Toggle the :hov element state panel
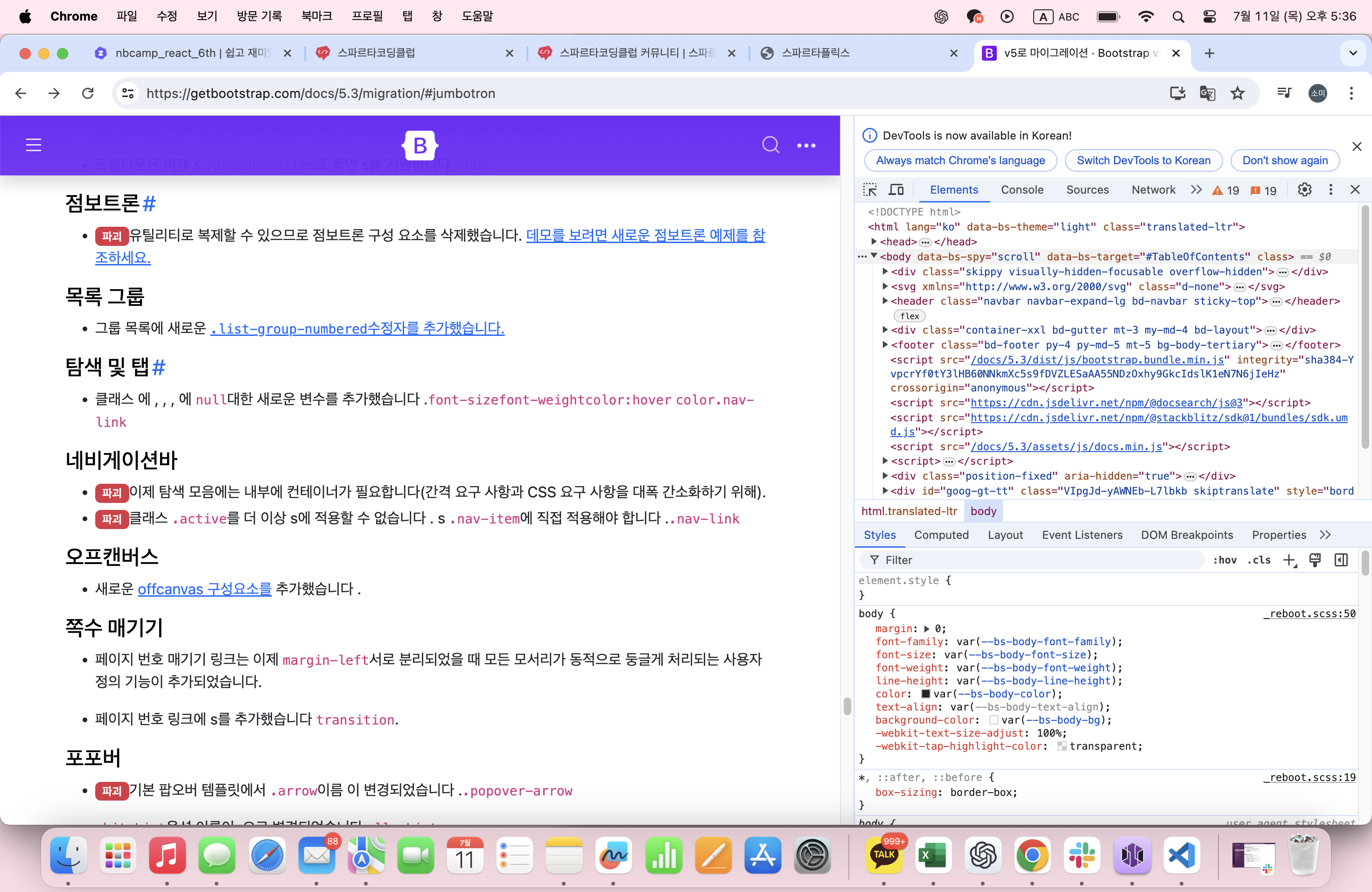This screenshot has height=892, width=1372. point(1225,560)
